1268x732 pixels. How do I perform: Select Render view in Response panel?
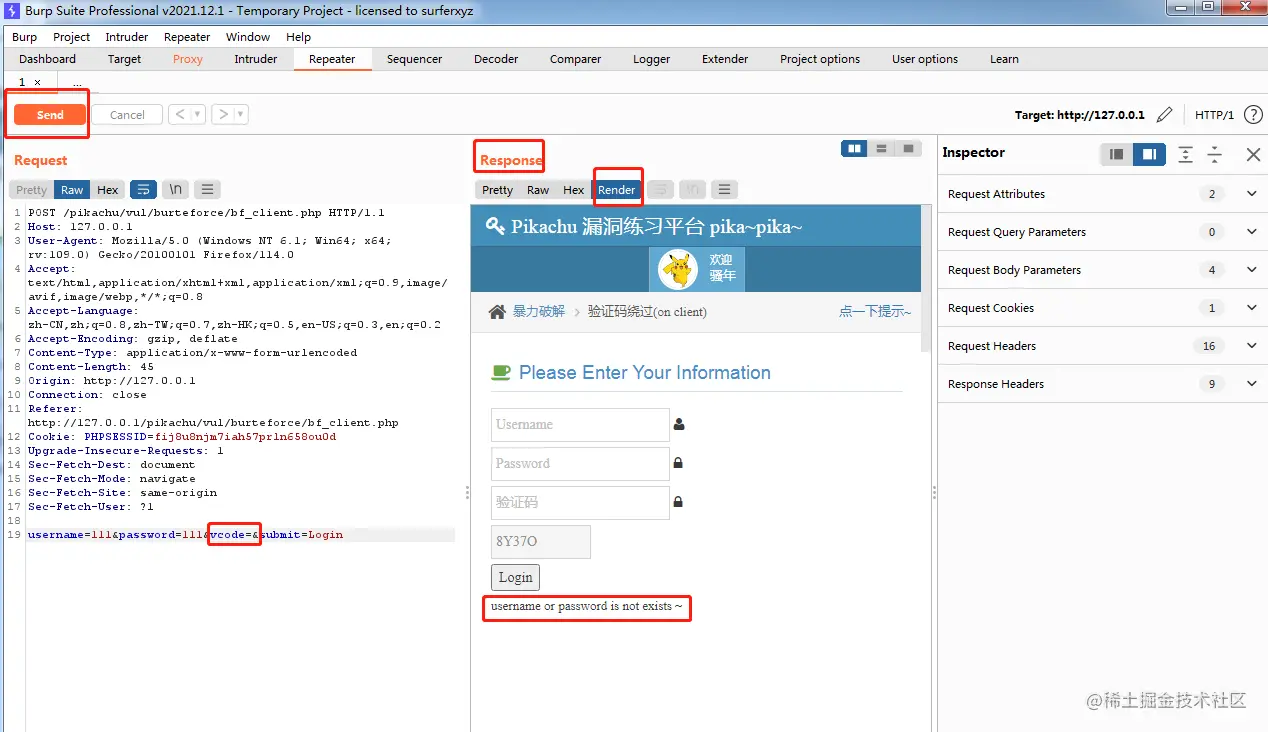coord(617,190)
